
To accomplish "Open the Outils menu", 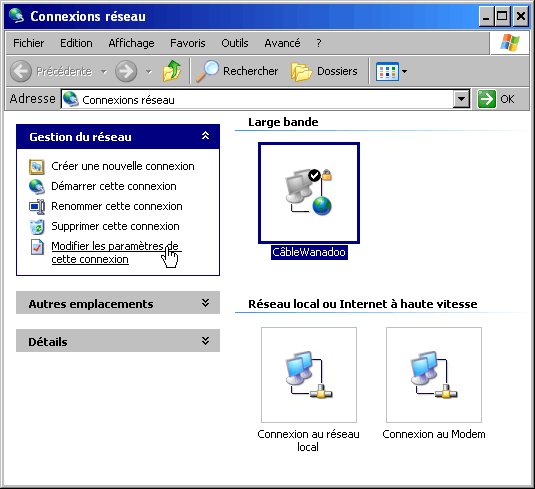I will [x=235, y=43].
